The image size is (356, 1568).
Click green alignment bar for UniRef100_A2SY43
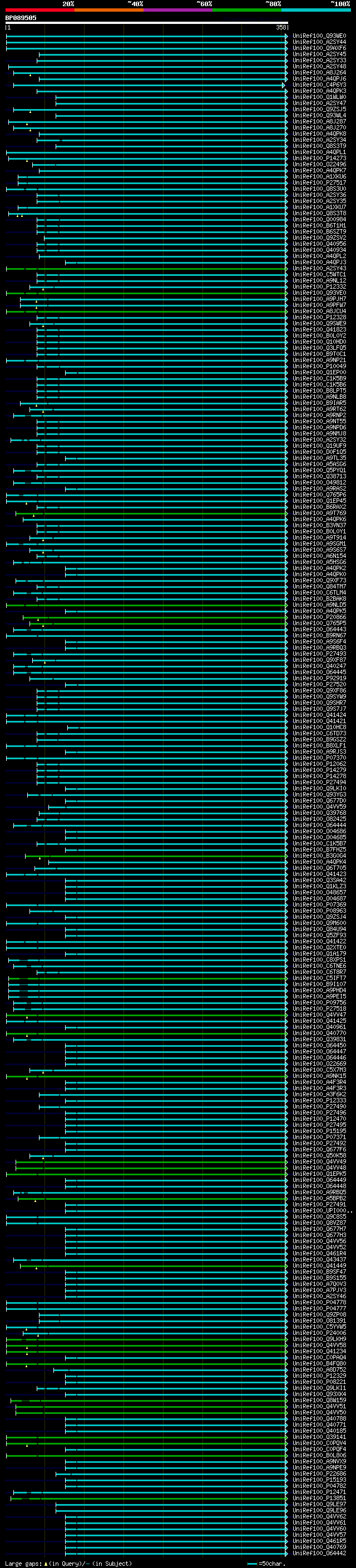[x=147, y=269]
